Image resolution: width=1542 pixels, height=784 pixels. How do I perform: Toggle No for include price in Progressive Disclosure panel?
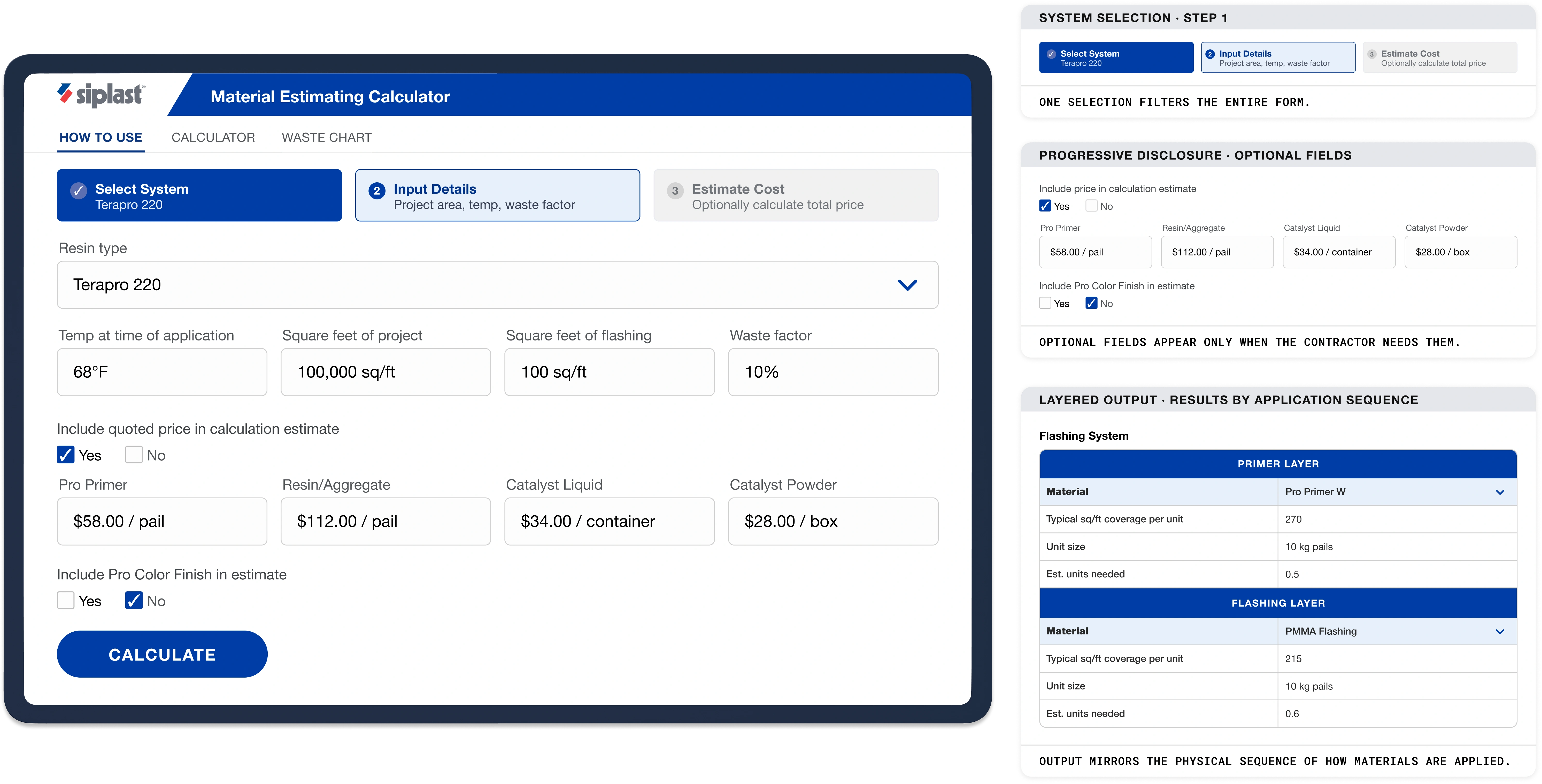click(x=1091, y=206)
